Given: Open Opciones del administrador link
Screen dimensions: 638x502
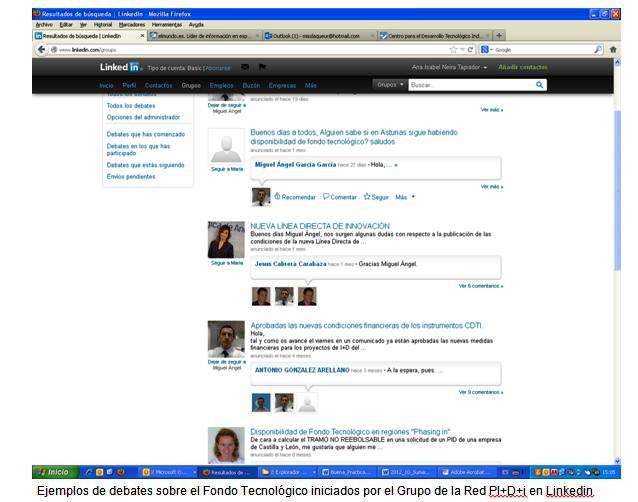Looking at the screenshot, I should coord(143,117).
